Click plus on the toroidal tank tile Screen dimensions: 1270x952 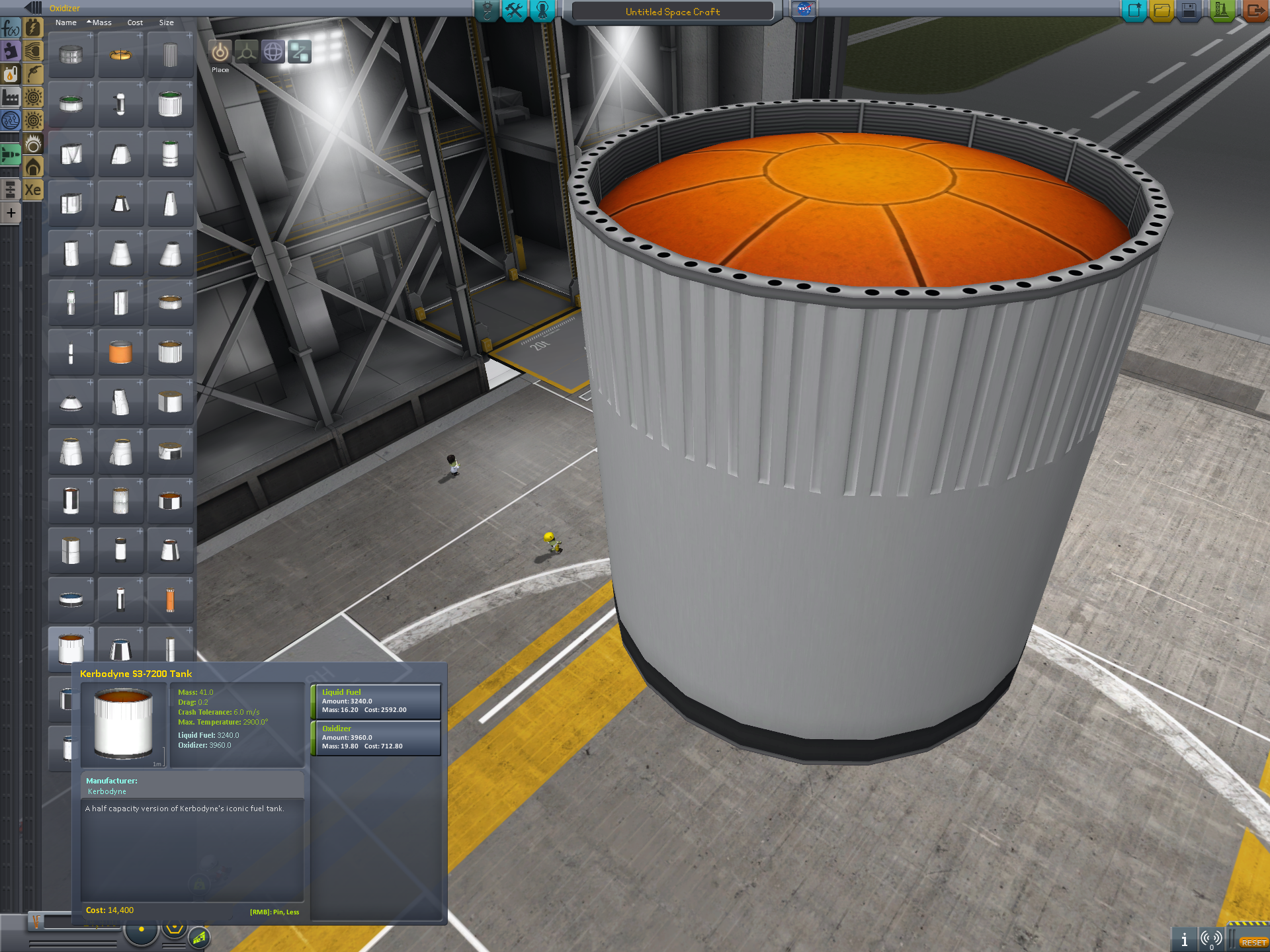pyautogui.click(x=140, y=36)
